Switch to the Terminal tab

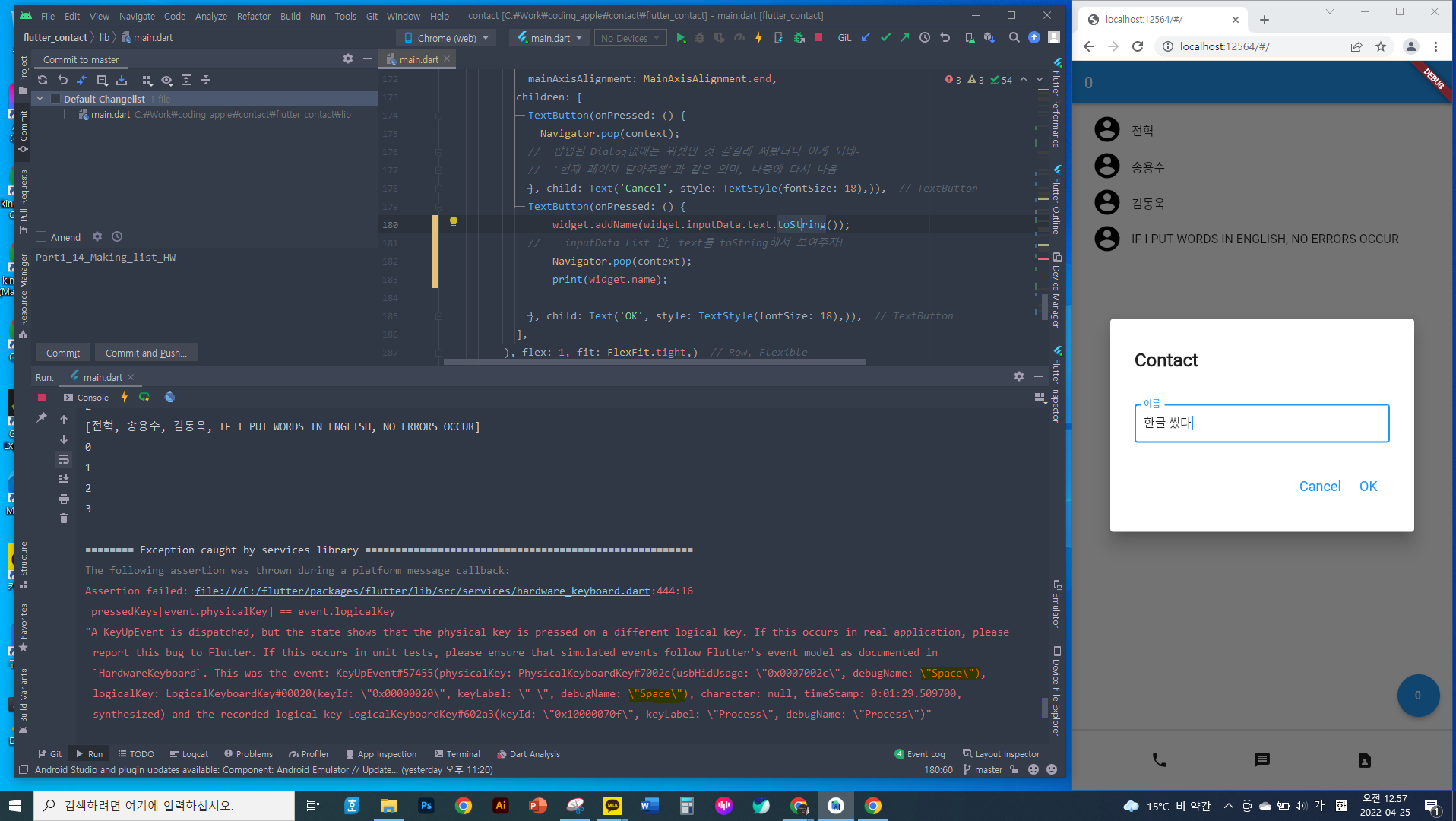coord(457,753)
